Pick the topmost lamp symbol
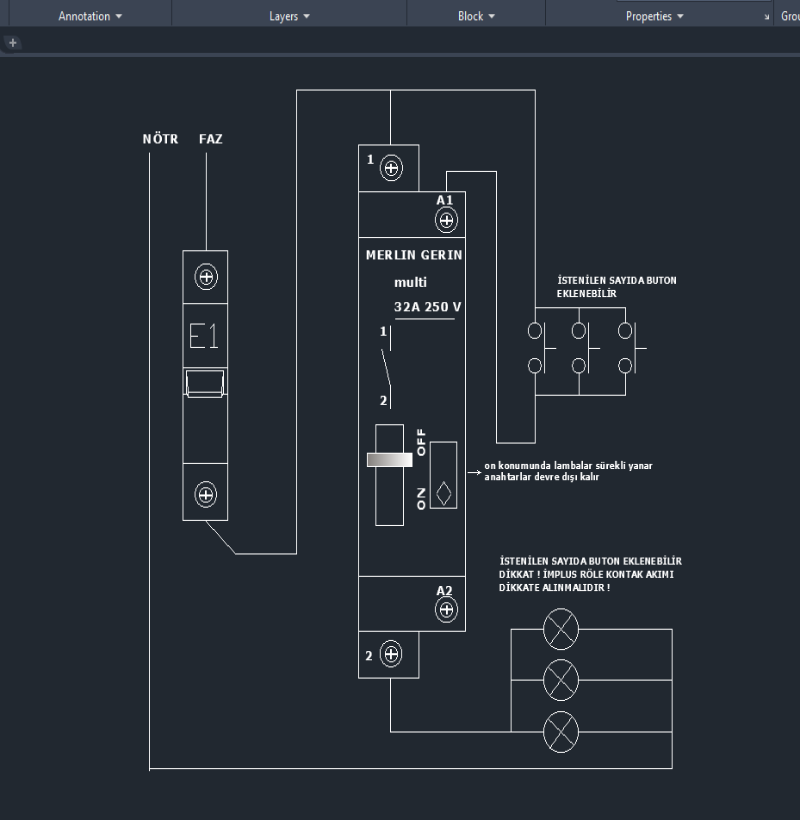This screenshot has width=800, height=820. click(560, 630)
